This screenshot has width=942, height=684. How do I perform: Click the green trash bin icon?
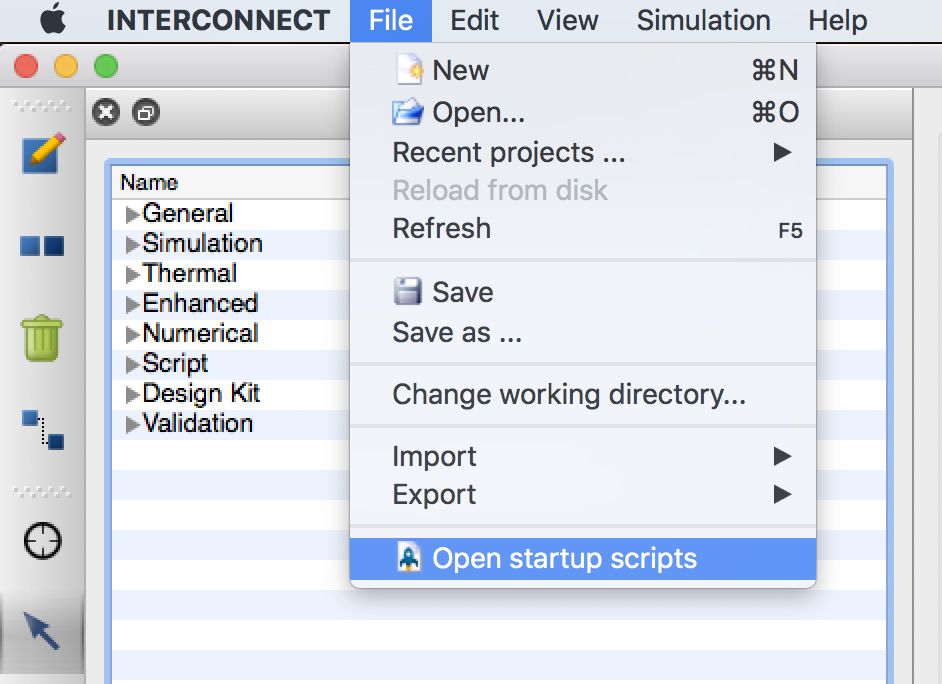(41, 337)
